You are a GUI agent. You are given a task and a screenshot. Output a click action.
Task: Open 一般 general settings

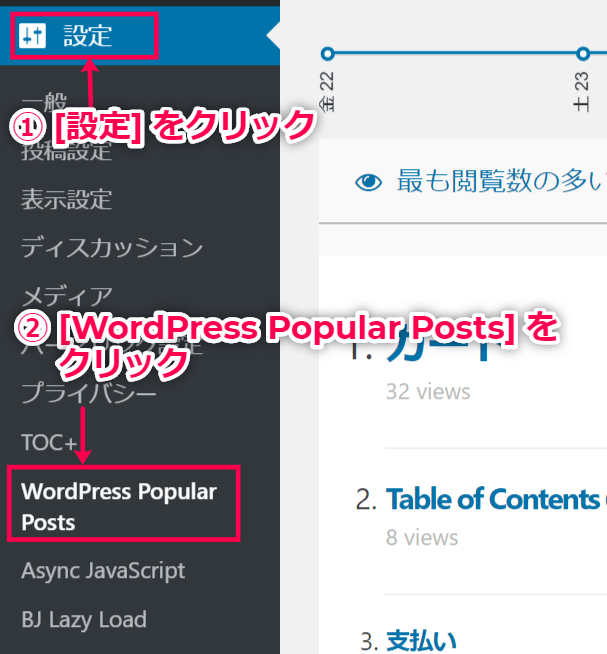(44, 101)
